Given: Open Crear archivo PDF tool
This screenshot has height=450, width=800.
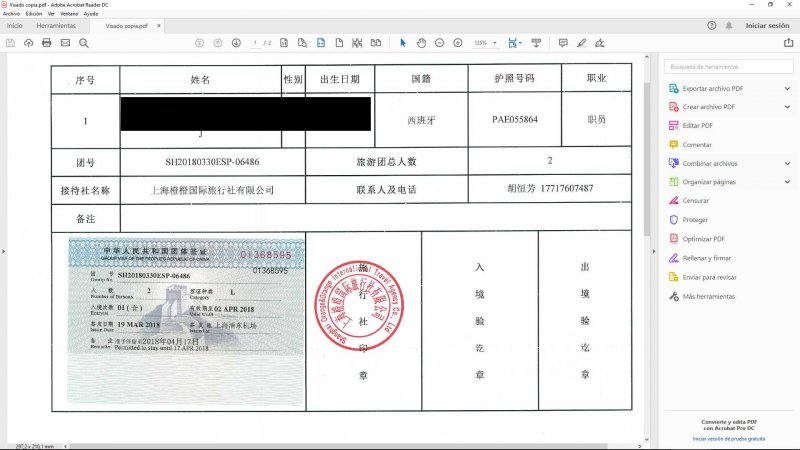Looking at the screenshot, I should tap(708, 107).
